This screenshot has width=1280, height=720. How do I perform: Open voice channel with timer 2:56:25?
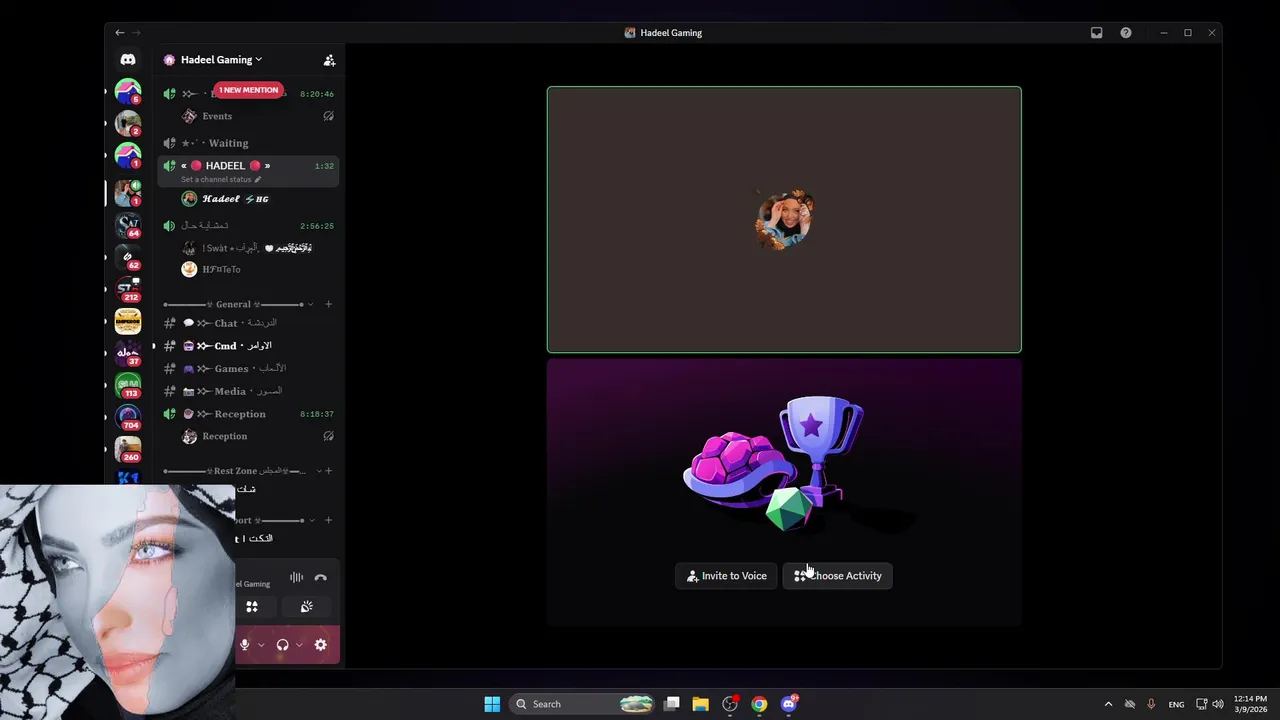pyautogui.click(x=248, y=226)
